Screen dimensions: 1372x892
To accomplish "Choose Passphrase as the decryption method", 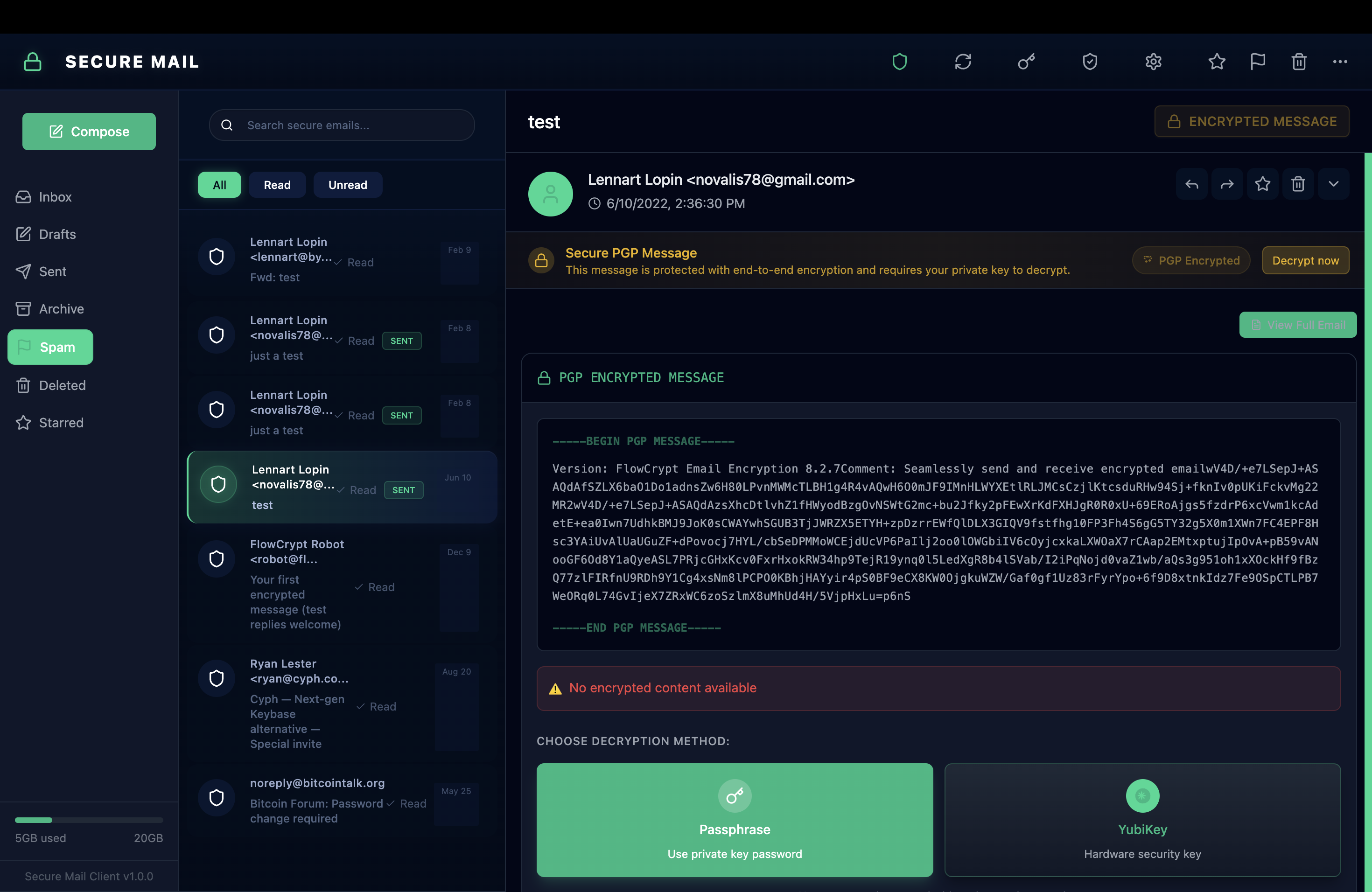I will pyautogui.click(x=734, y=821).
